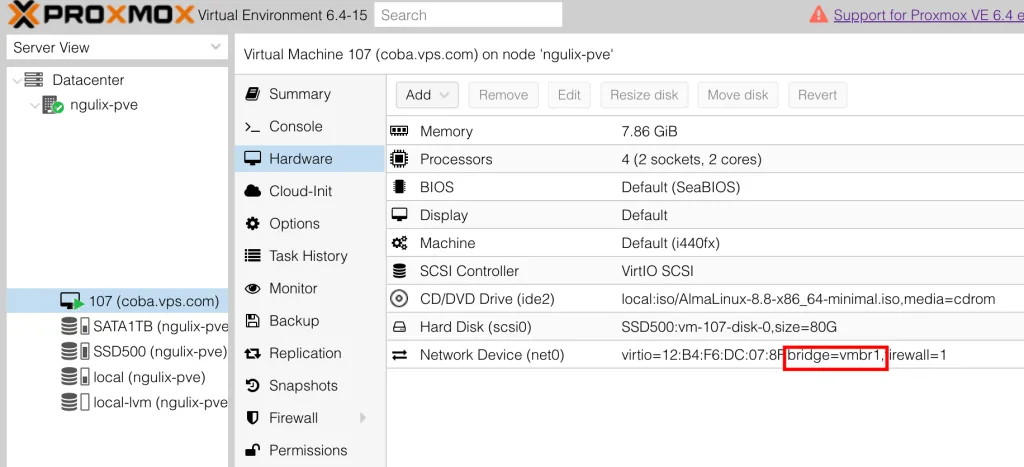The image size is (1024, 467).
Task: Select the SSD500 storage tree item
Action: (x=159, y=351)
